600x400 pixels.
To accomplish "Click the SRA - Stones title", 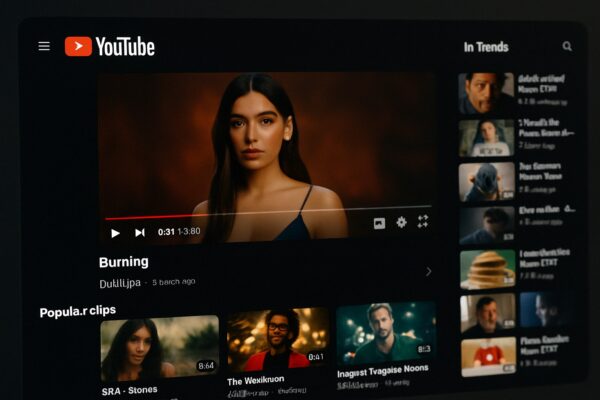I will coord(130,391).
